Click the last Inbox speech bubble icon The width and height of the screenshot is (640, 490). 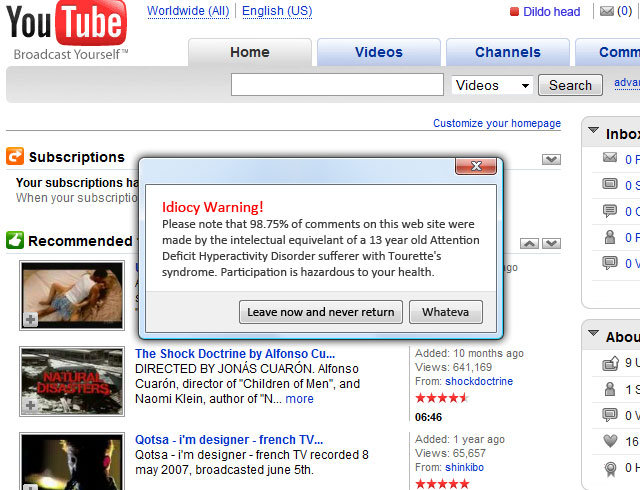pyautogui.click(x=610, y=263)
